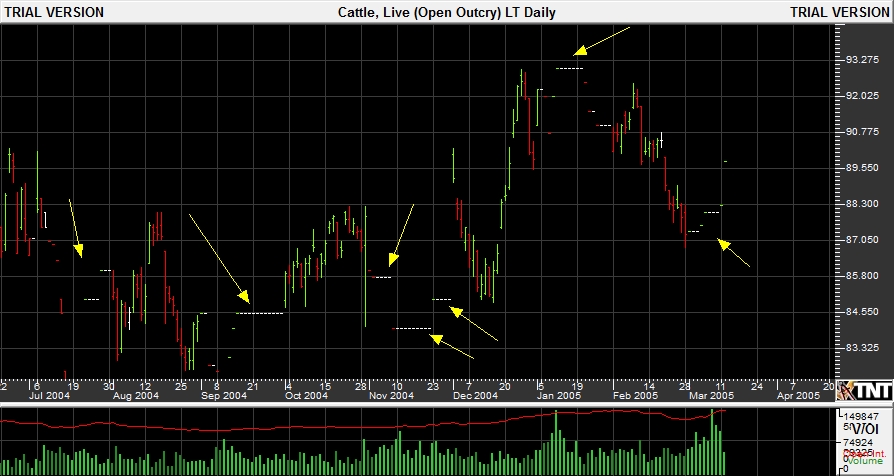
Task: Select the 87.050 price axis label
Action: (x=864, y=239)
